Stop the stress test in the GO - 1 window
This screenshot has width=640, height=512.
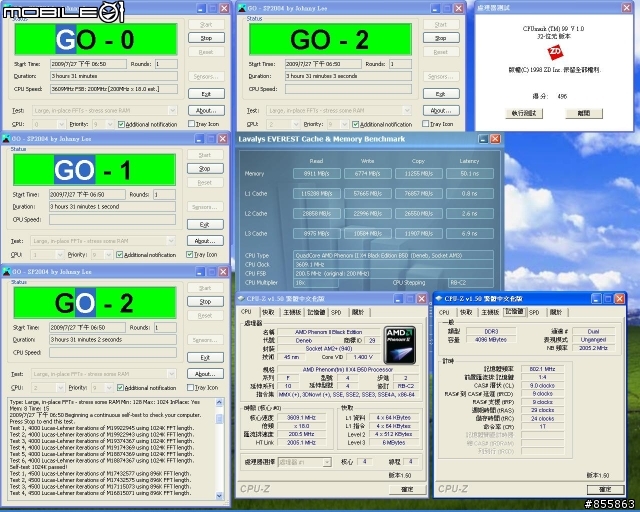[205, 169]
